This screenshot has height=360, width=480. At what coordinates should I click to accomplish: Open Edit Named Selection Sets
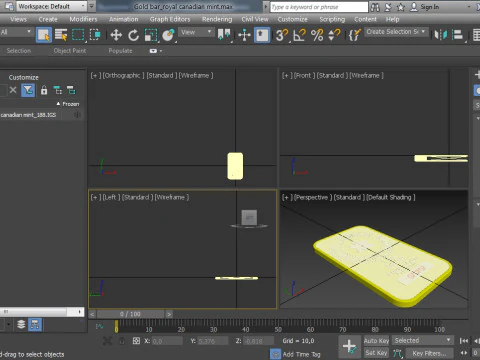coord(355,35)
